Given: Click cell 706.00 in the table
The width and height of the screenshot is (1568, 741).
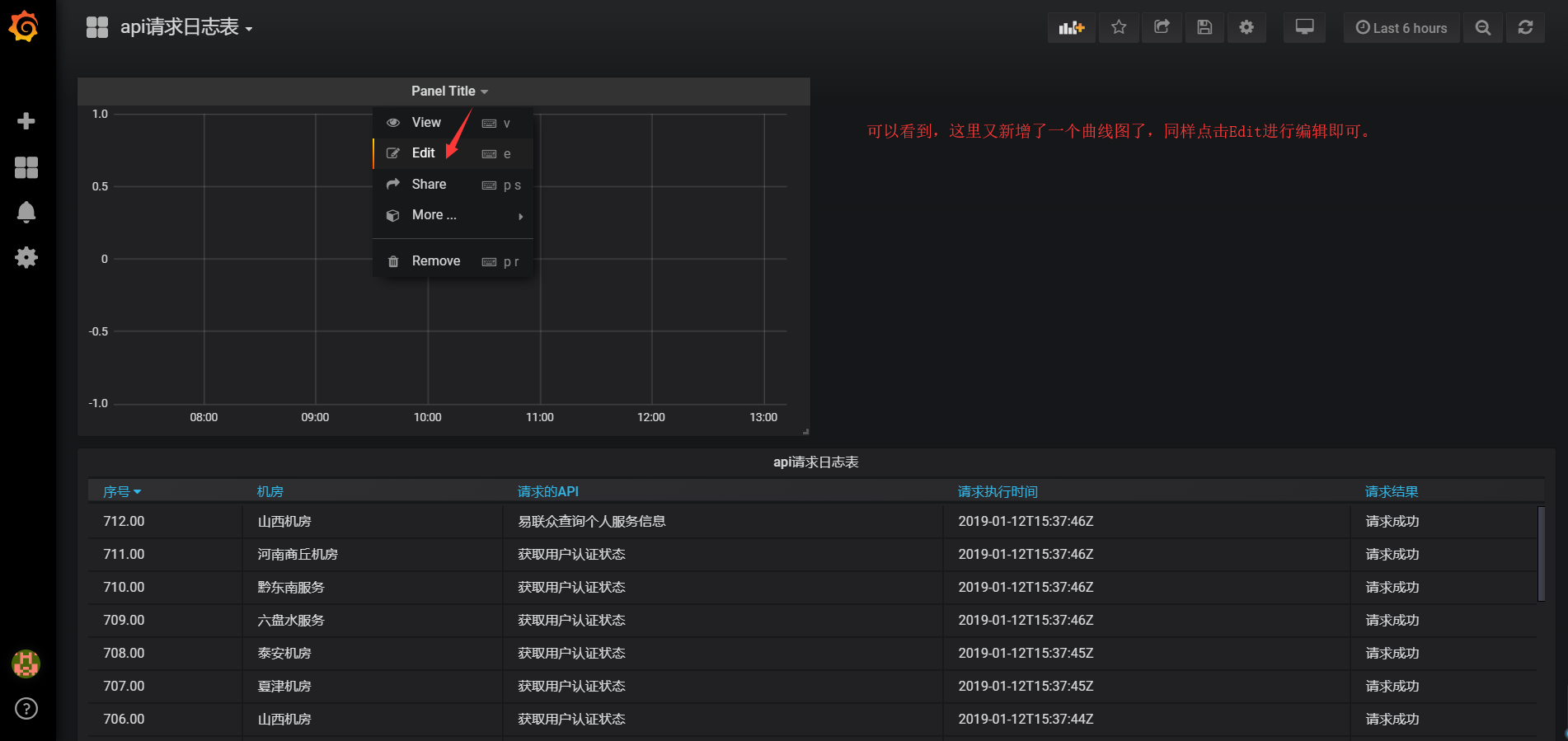Looking at the screenshot, I should point(124,719).
